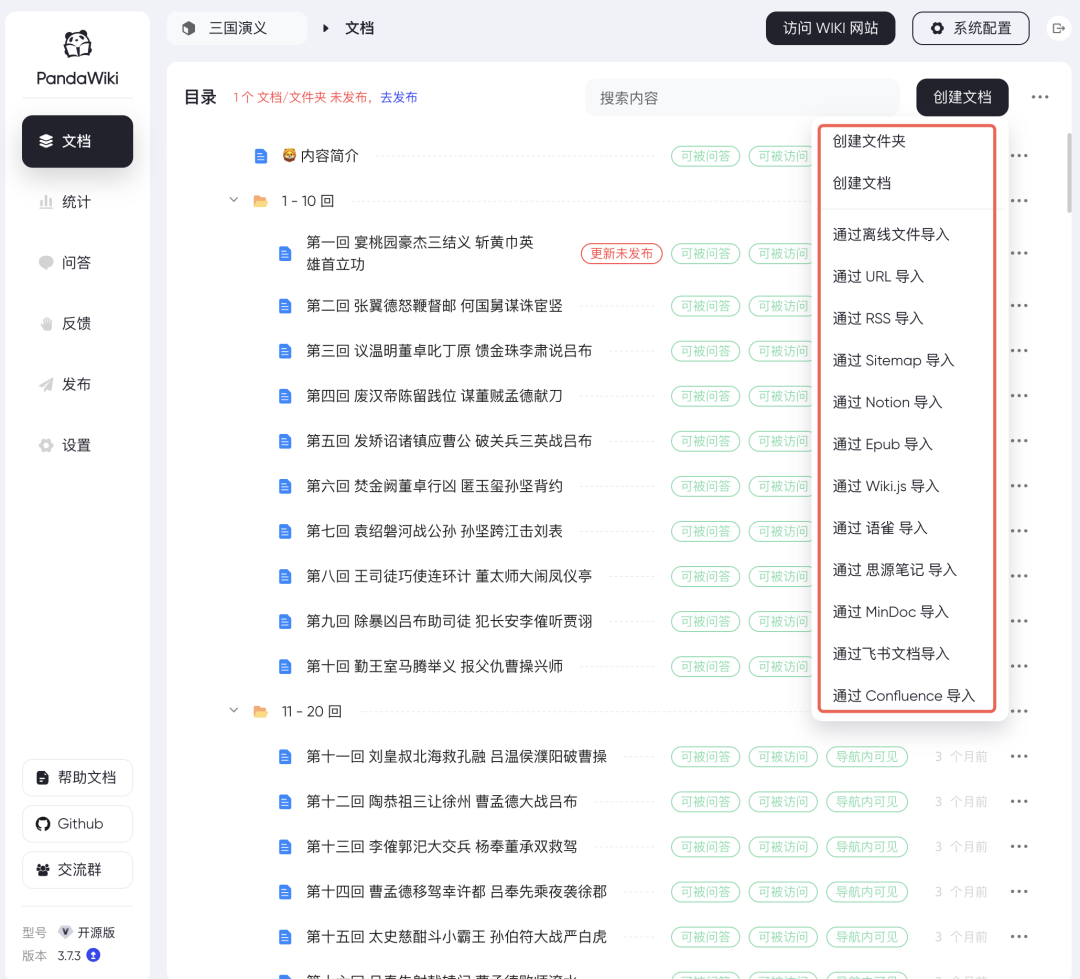The image size is (1080, 979).
Task: Choose 创建文件夹 from the open menu
Action: click(868, 141)
